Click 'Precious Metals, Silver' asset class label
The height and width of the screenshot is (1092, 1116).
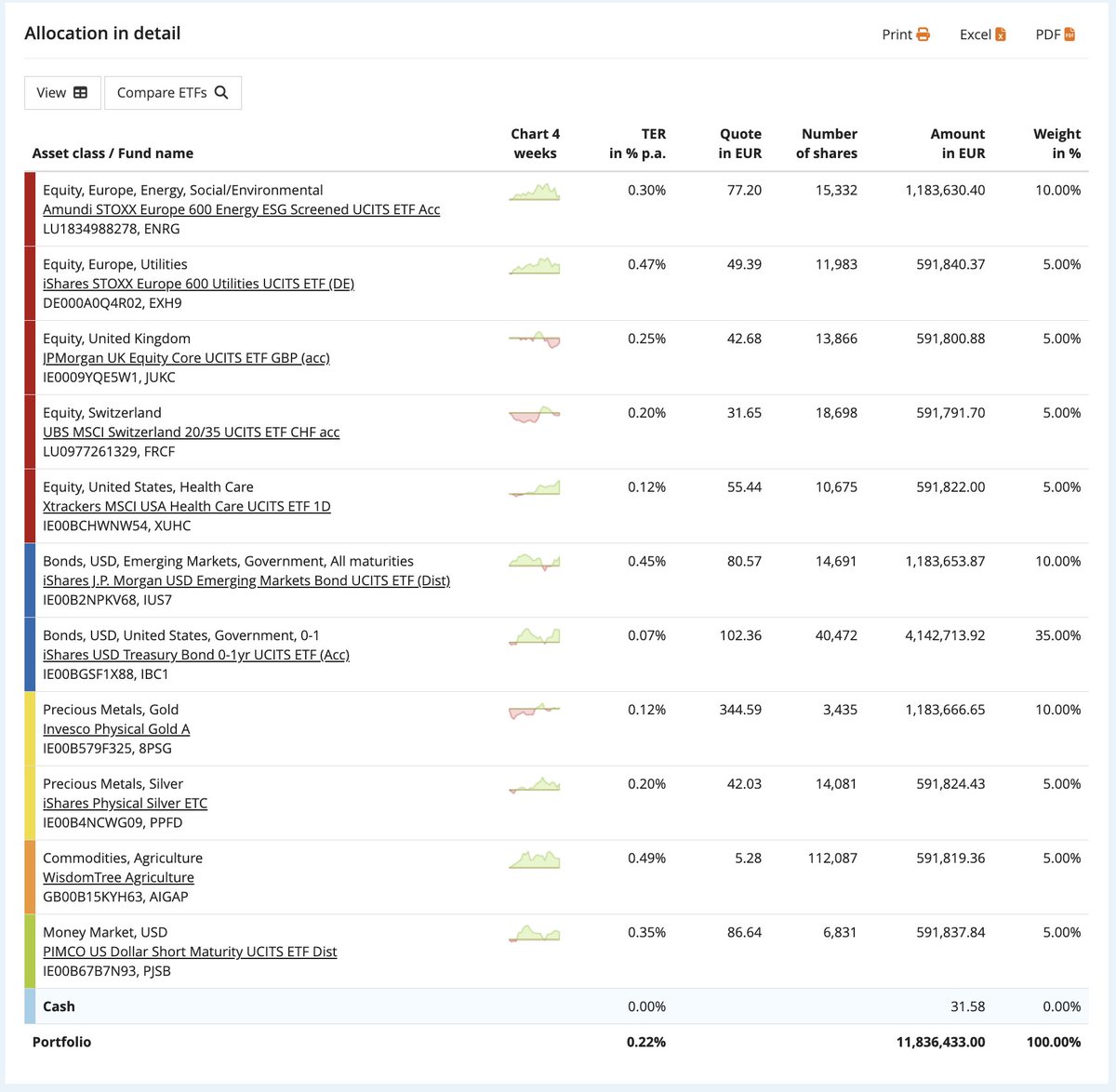point(113,784)
